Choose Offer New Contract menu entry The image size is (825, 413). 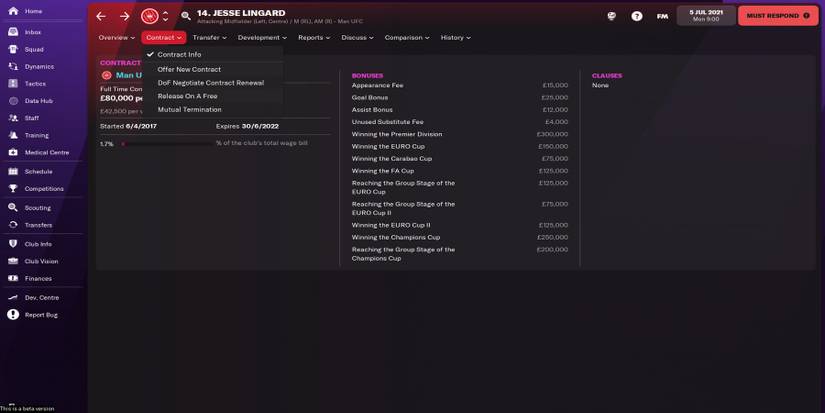(189, 70)
